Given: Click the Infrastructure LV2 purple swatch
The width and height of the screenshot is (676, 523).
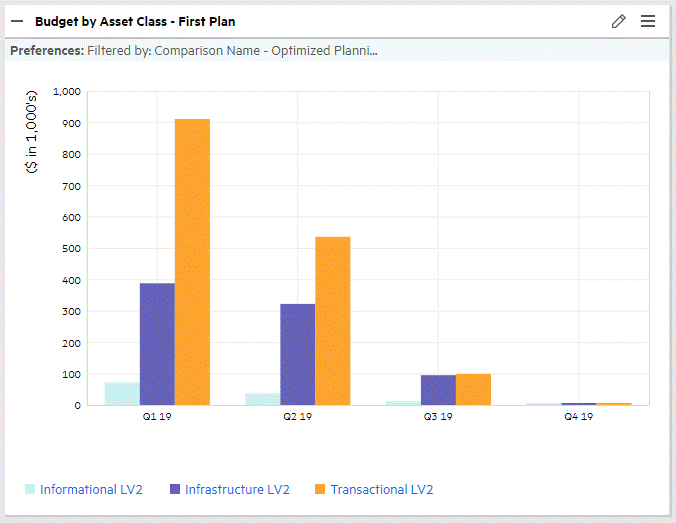Looking at the screenshot, I should tap(175, 489).
